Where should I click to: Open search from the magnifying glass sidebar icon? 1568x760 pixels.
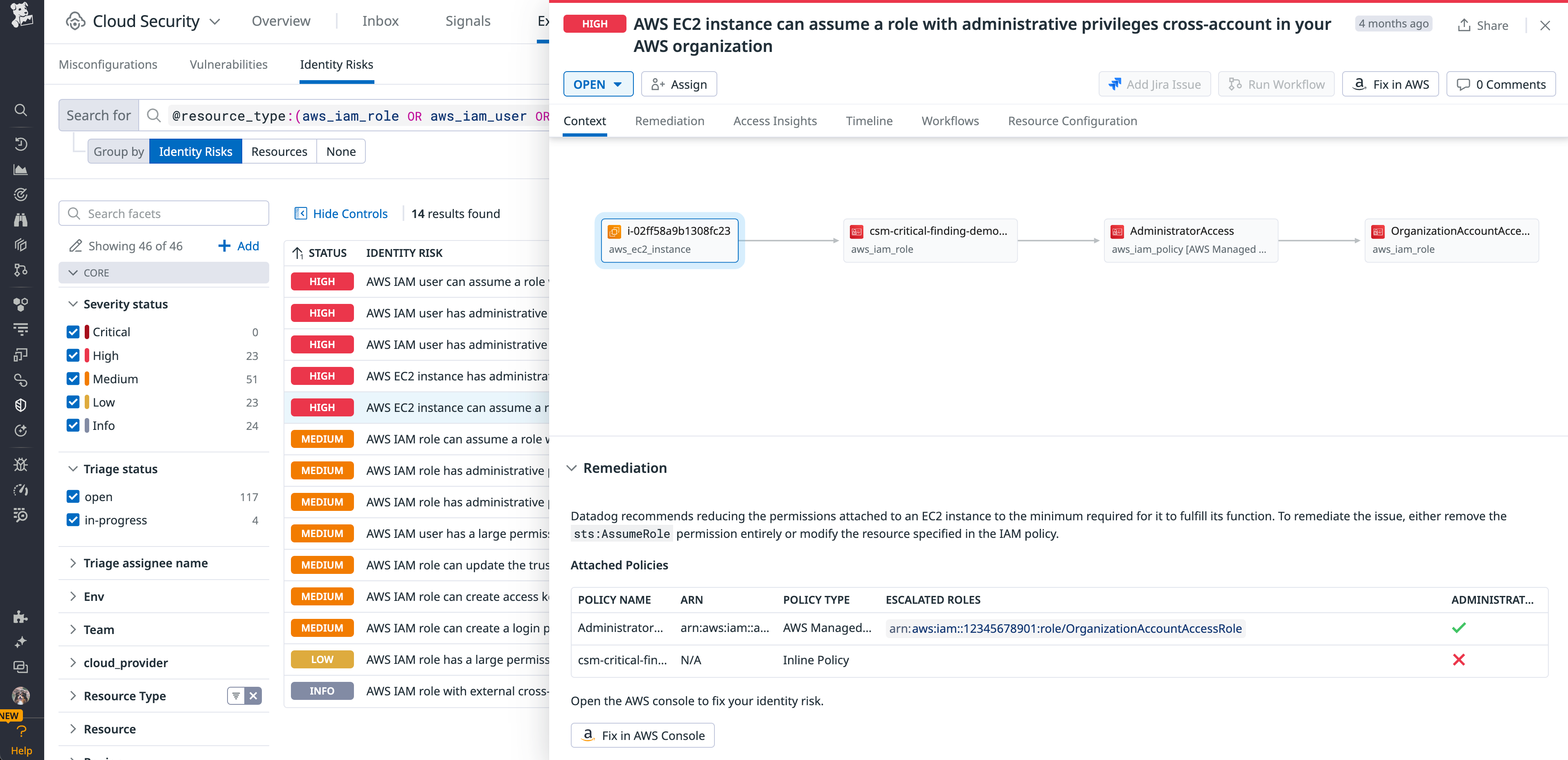pos(20,110)
